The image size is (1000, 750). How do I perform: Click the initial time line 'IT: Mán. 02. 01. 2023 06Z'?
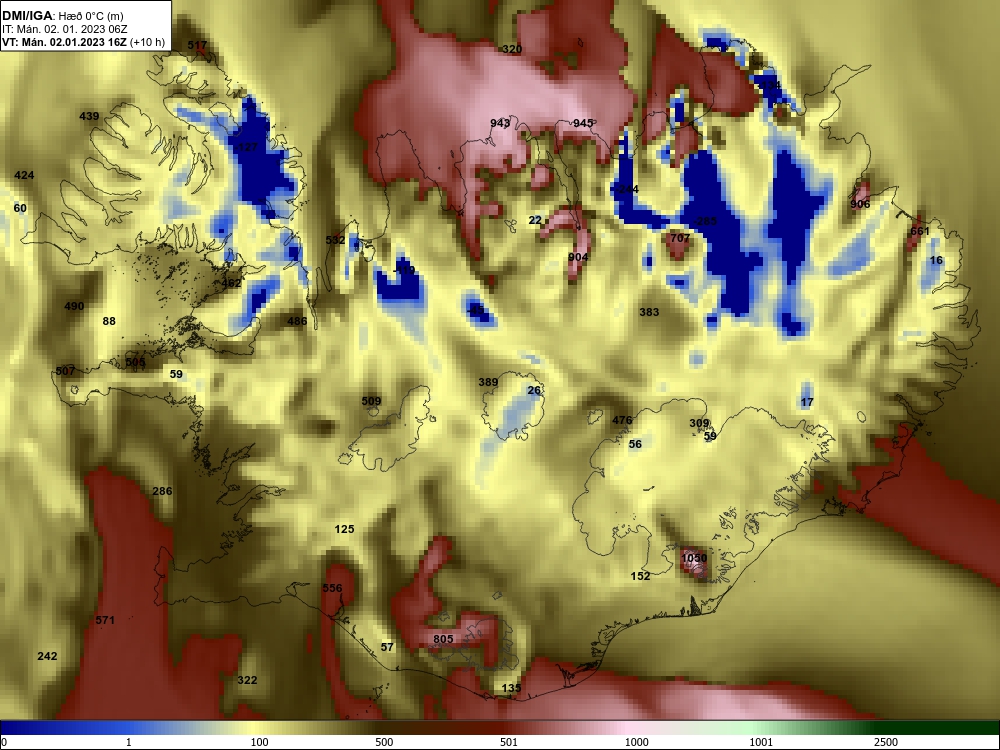point(65,29)
